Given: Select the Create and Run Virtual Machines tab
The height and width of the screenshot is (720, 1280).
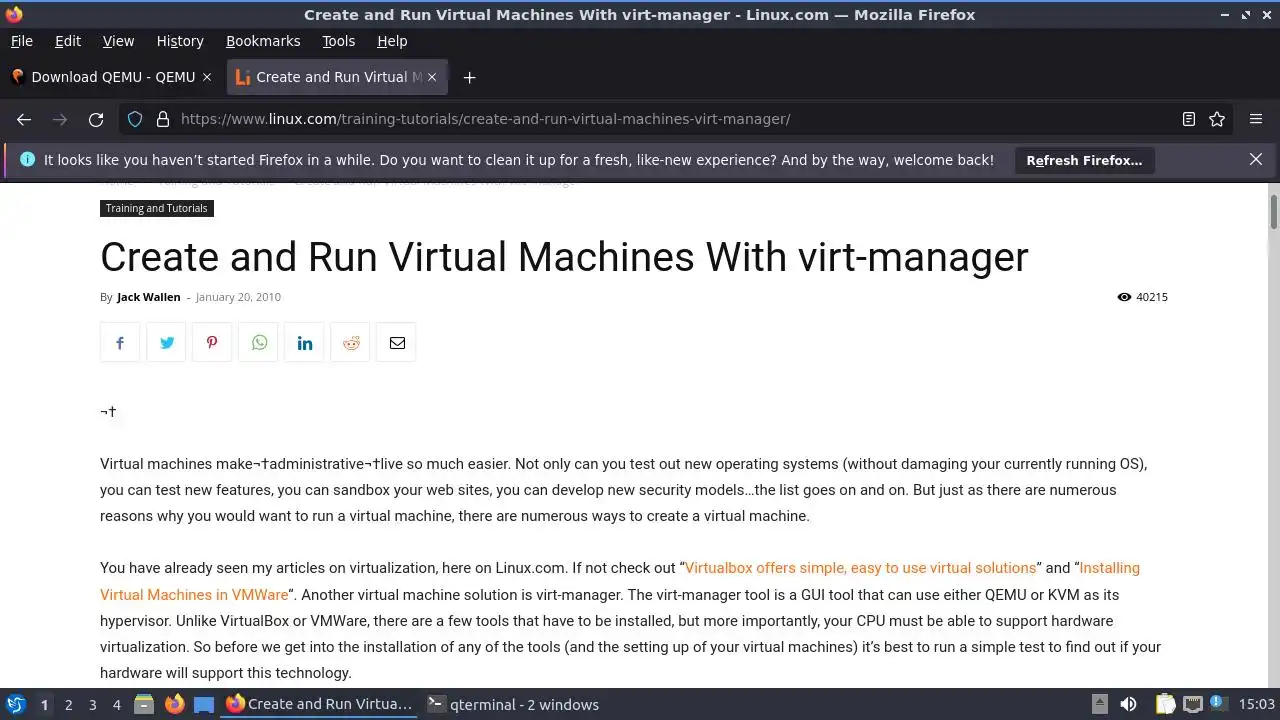Looking at the screenshot, I should (337, 77).
